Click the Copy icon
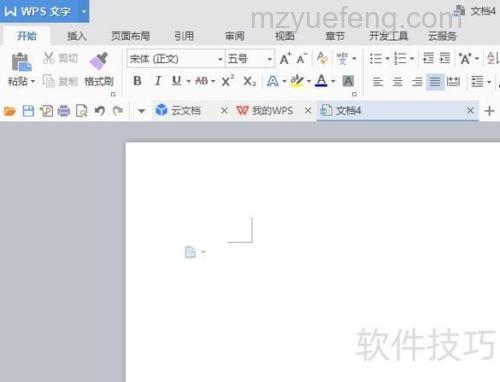 pos(49,81)
